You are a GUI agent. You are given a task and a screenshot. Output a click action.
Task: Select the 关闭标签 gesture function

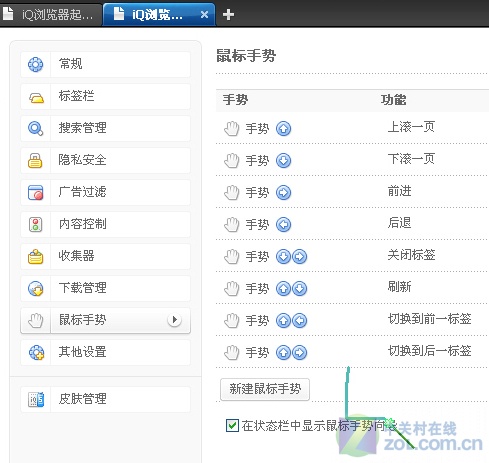pos(411,255)
